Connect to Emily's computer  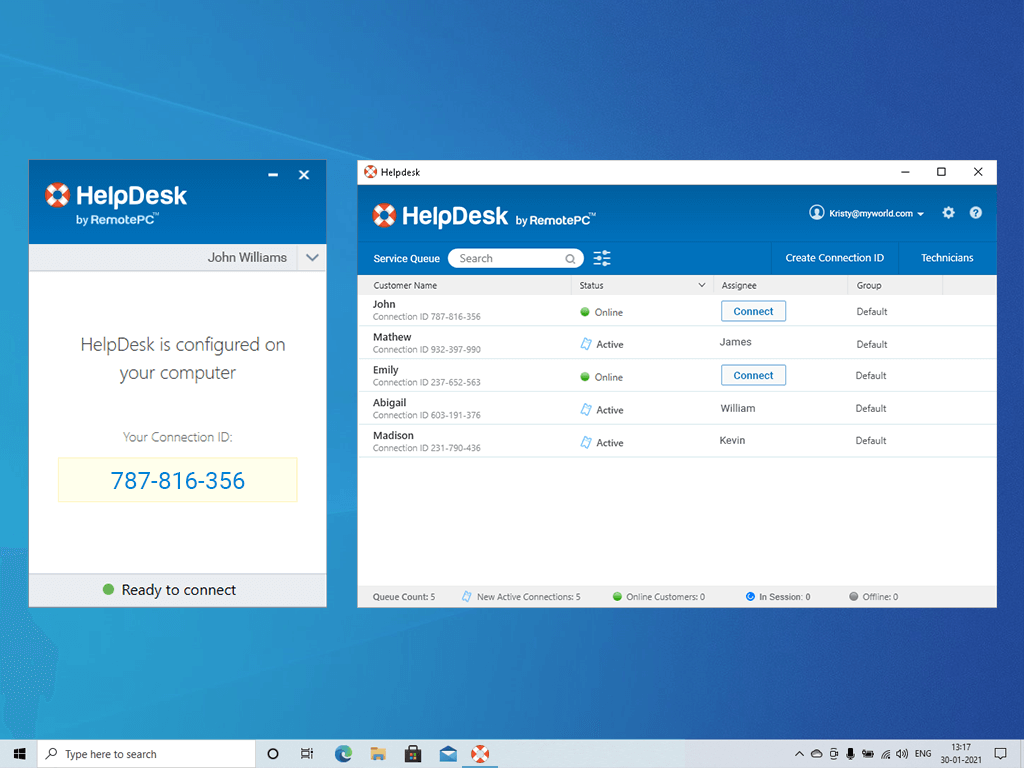pyautogui.click(x=753, y=376)
